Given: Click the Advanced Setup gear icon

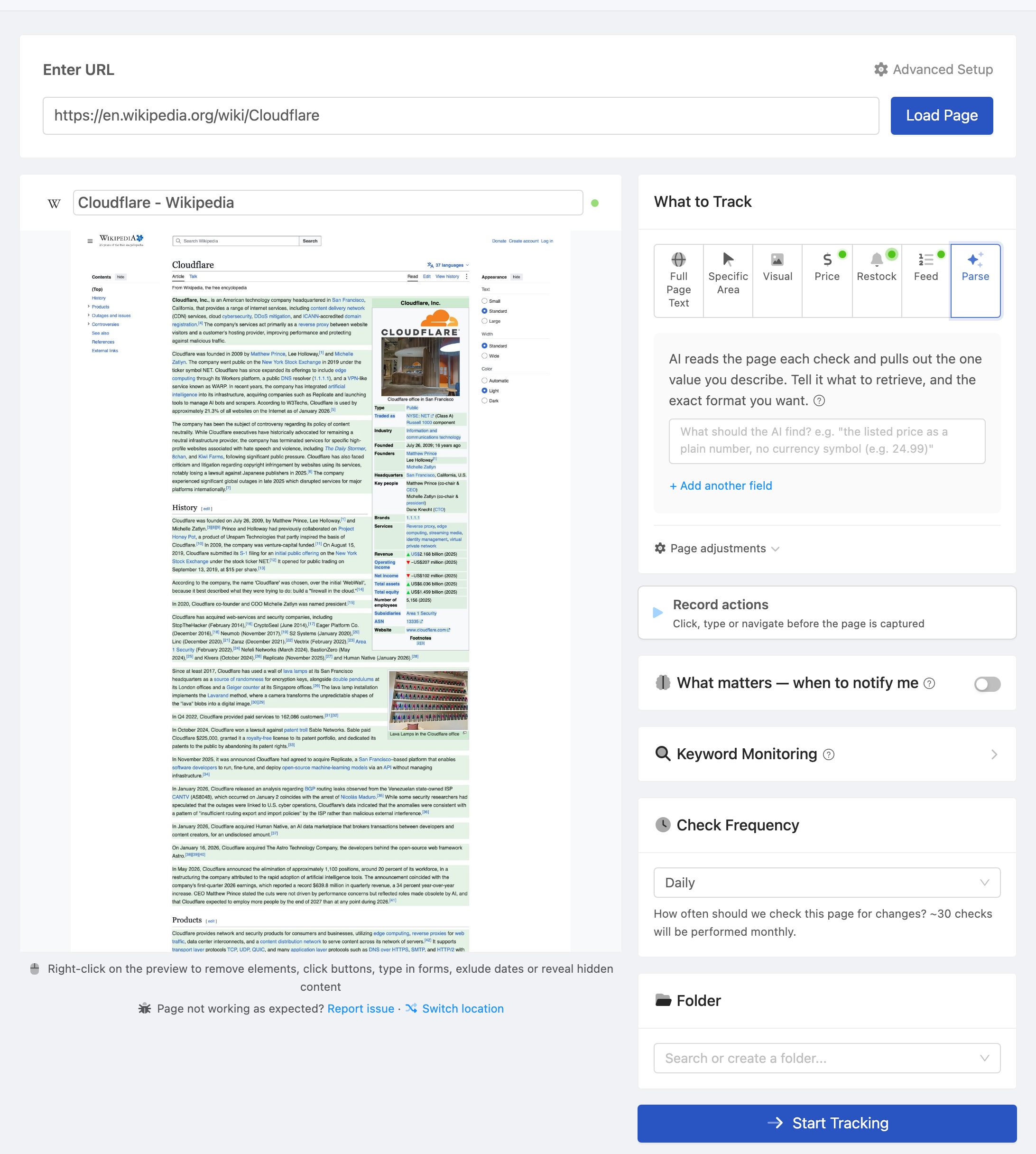Looking at the screenshot, I should tap(880, 69).
